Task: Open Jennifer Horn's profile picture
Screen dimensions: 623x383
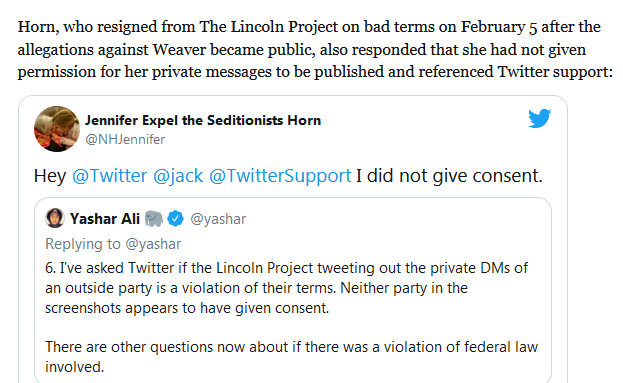Action: (x=57, y=129)
